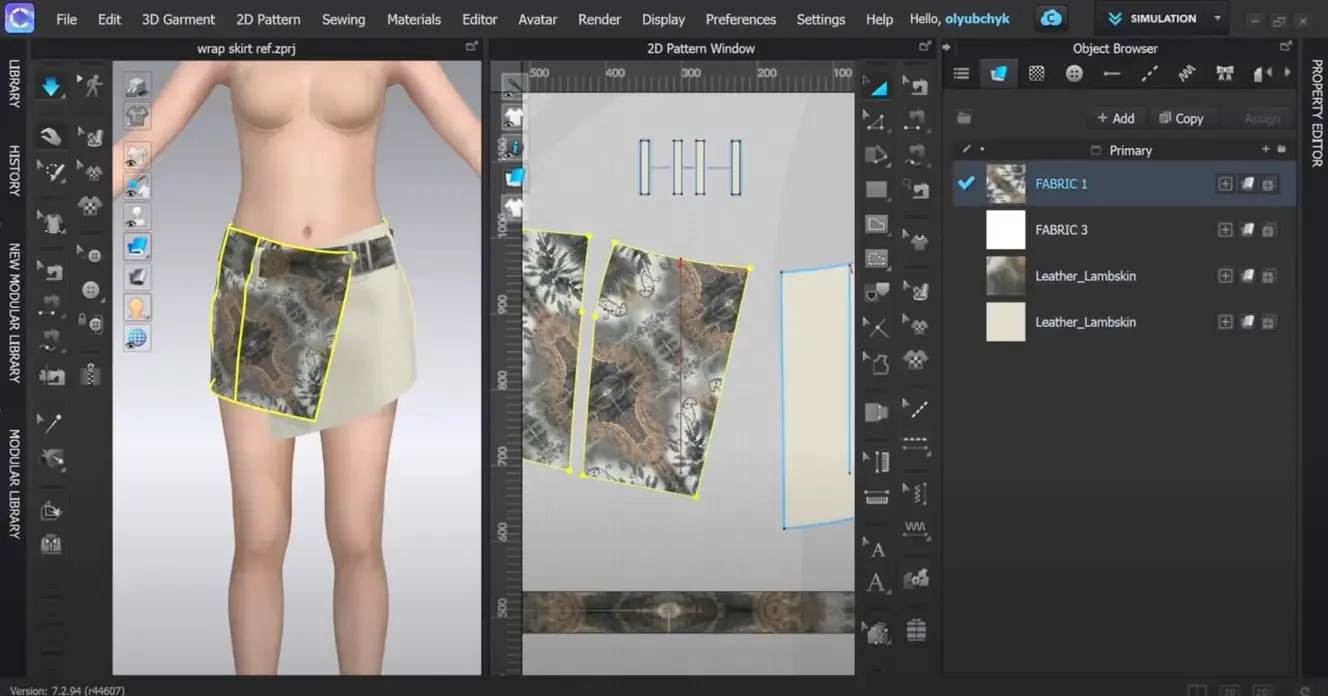1328x696 pixels.
Task: Toggle the top eye display icon in 2D window
Action: point(513,87)
